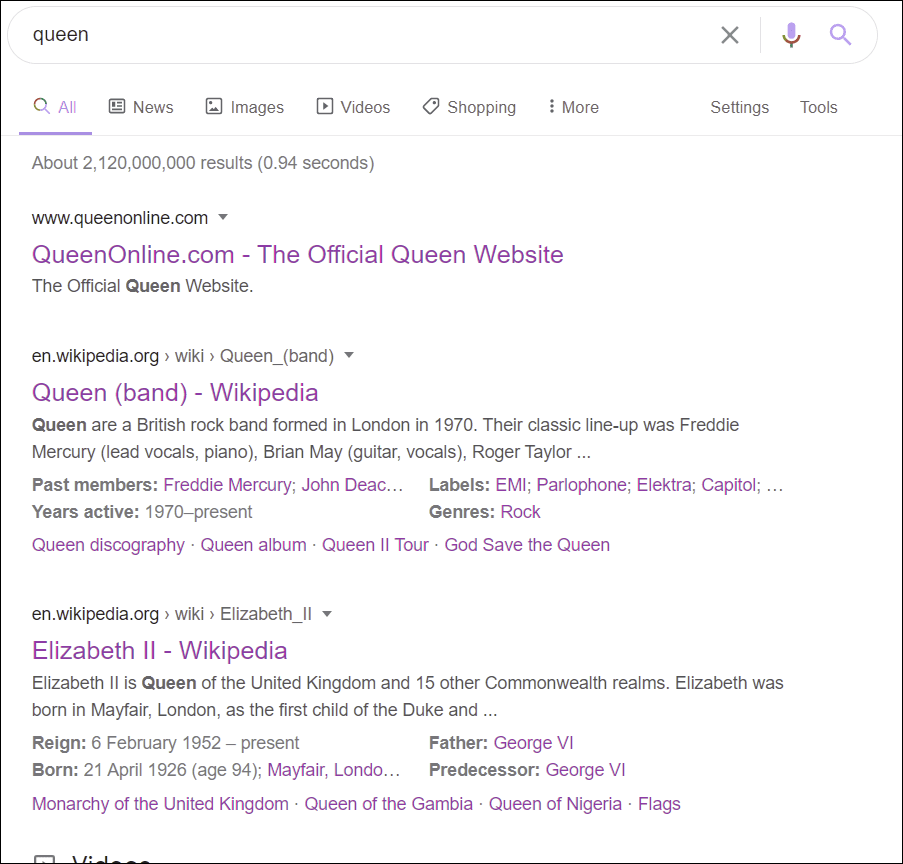Open the Queen of Nigeria sitelink
This screenshot has height=864, width=903.
[555, 804]
